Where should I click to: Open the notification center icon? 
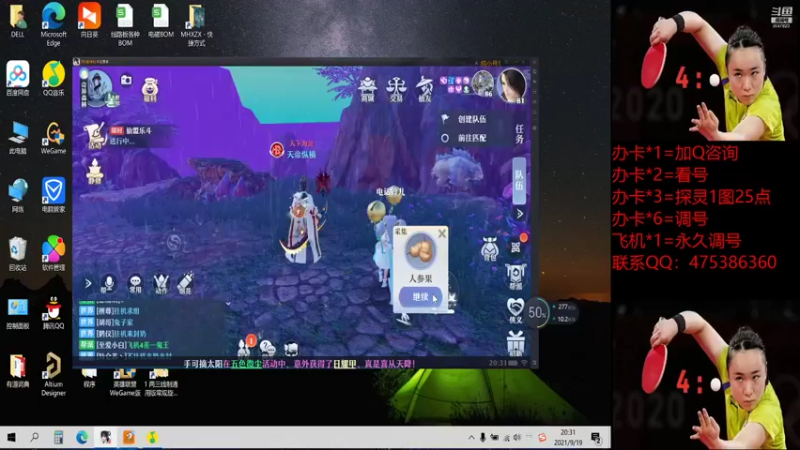[596, 437]
